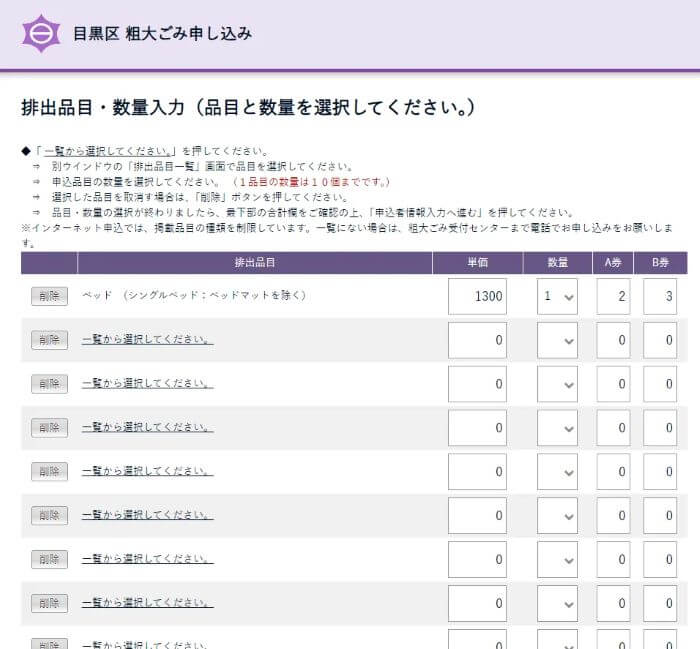700x649 pixels.
Task: Click the A券 field in the fifth row
Action: (x=613, y=471)
